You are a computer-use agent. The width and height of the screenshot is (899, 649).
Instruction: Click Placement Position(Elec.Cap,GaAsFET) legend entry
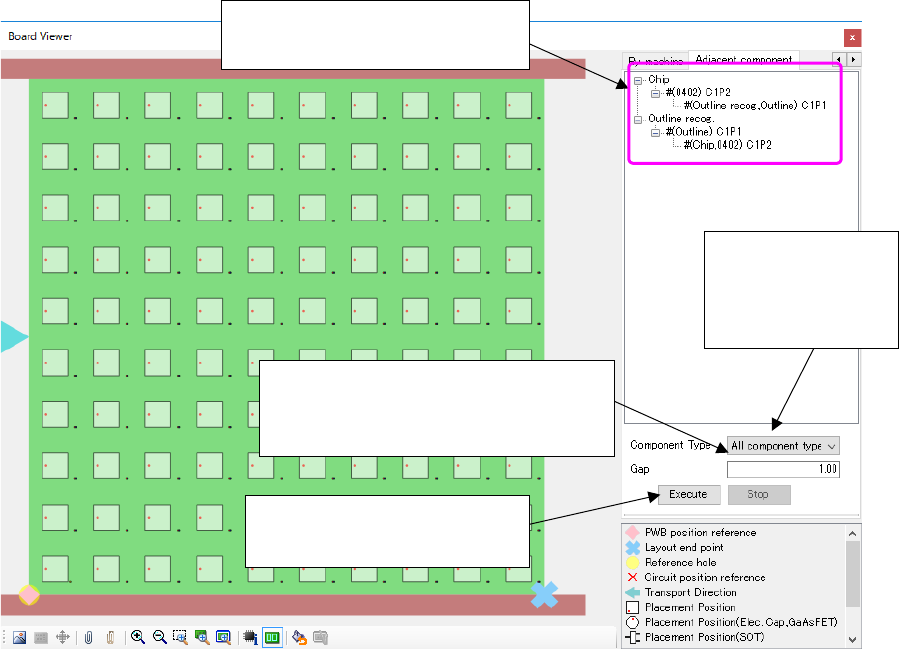[x=732, y=622]
